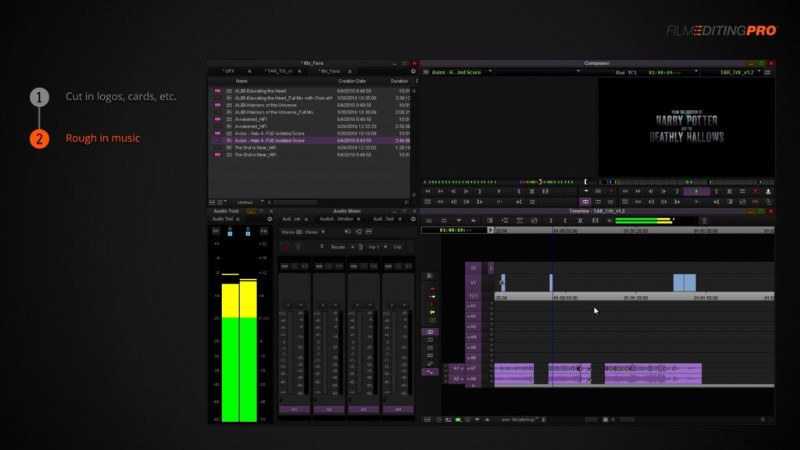The width and height of the screenshot is (800, 450).
Task: Open the meter menu right of timeline meters
Action: click(704, 221)
